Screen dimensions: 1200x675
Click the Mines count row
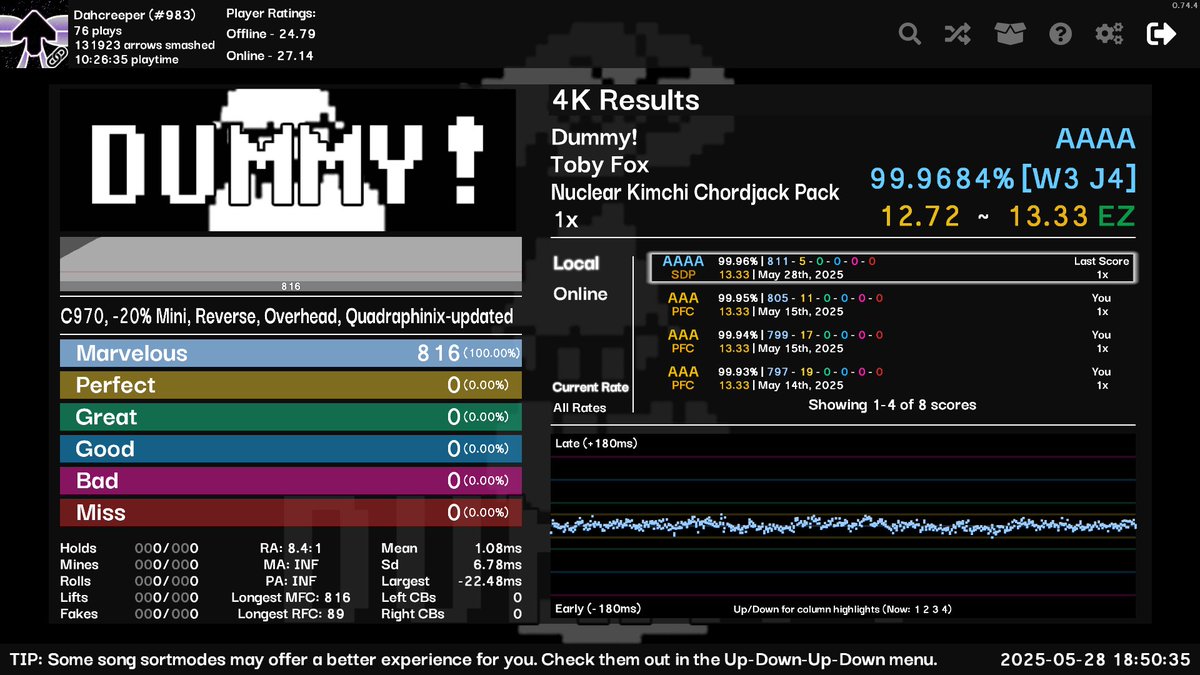click(130, 565)
